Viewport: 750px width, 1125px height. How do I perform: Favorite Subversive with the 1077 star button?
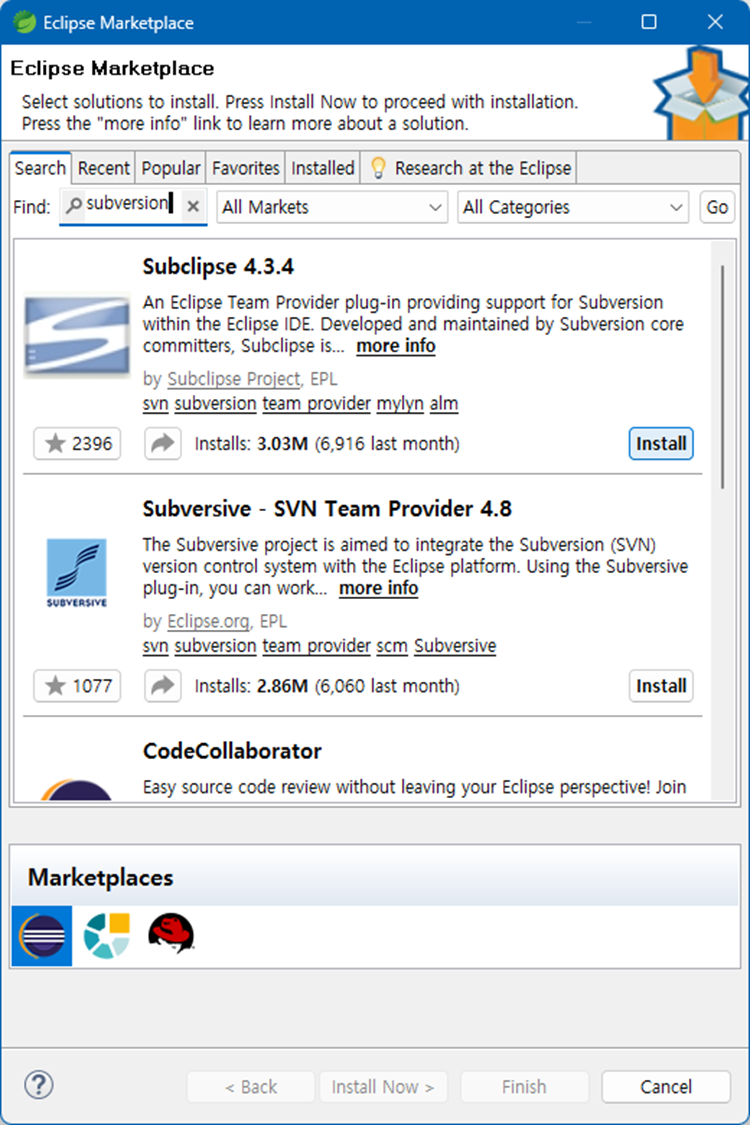[78, 686]
